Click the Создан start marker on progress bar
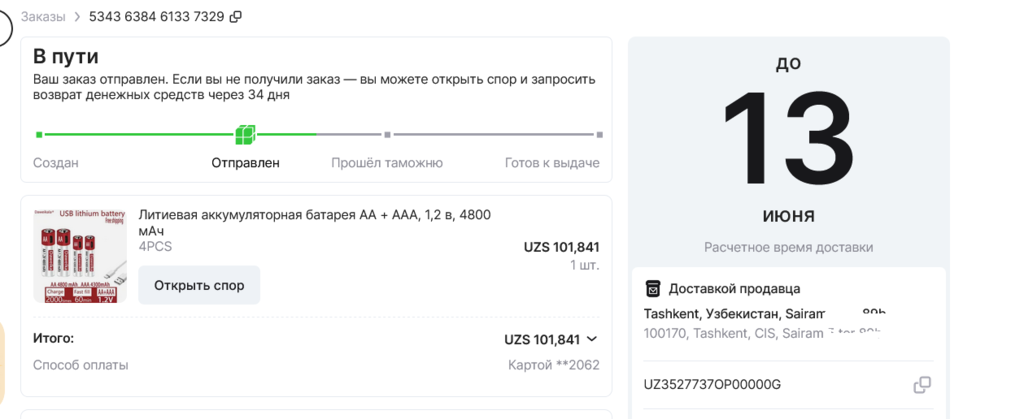Screen dimensions: 1024x419 point(39,134)
